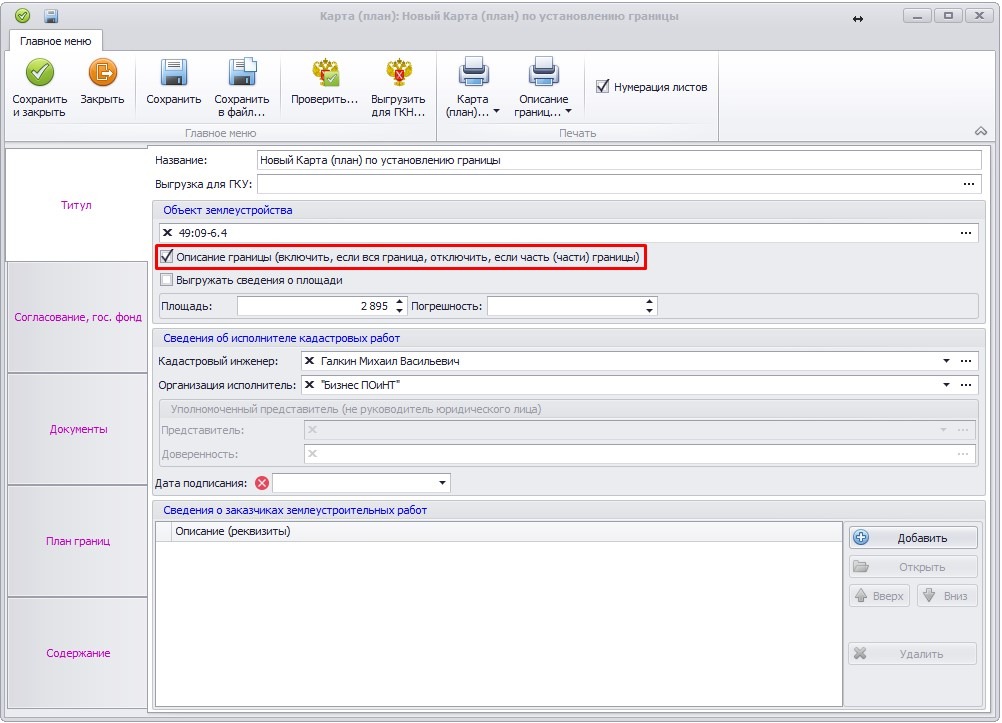Toggle the Нумерация листов checkbox
The image size is (1002, 723).
[602, 87]
